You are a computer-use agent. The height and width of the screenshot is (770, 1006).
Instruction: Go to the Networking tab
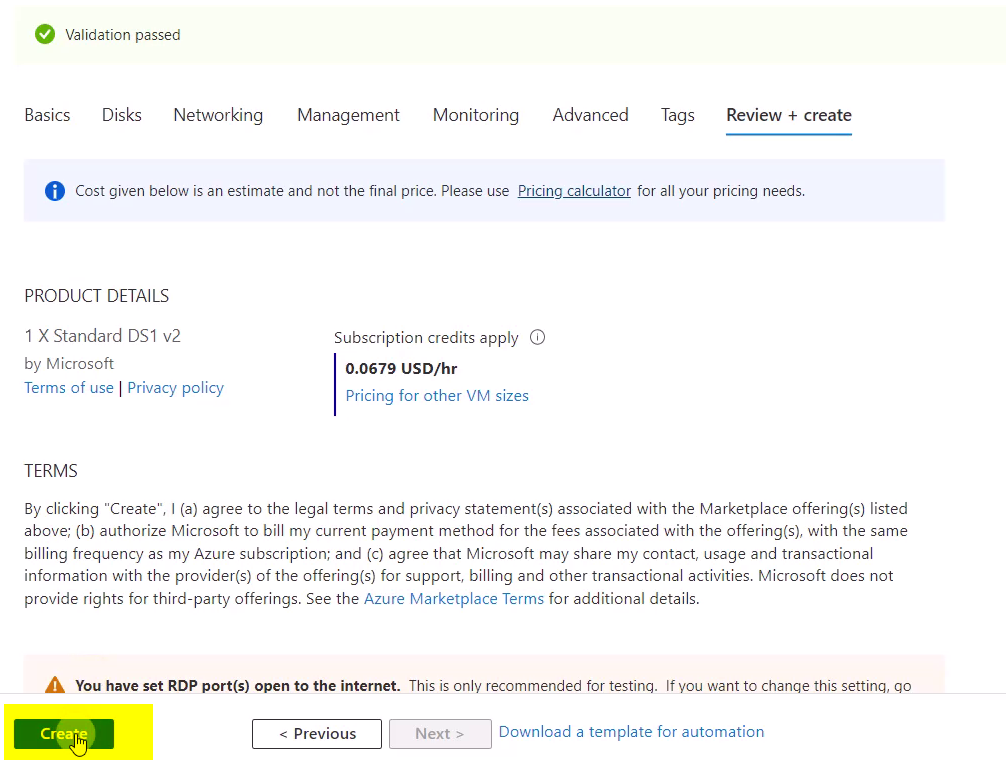[x=218, y=115]
